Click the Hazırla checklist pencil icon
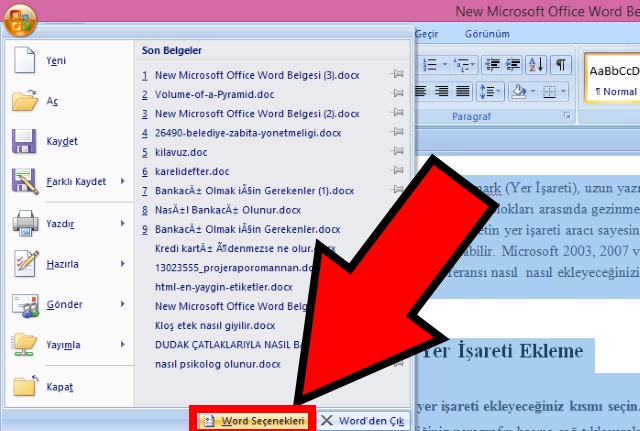The image size is (640, 431). (26, 264)
